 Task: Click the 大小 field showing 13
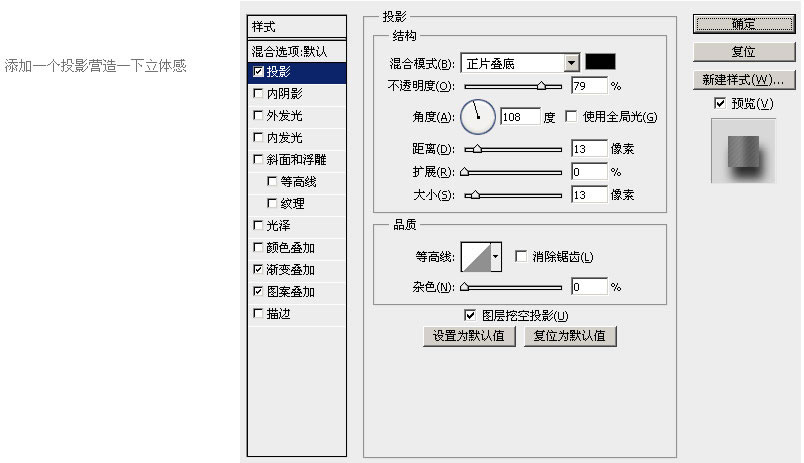589,195
